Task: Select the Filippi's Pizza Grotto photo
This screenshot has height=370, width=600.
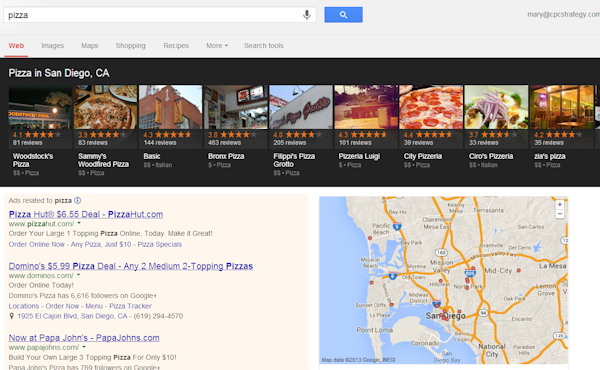Action: [301, 107]
